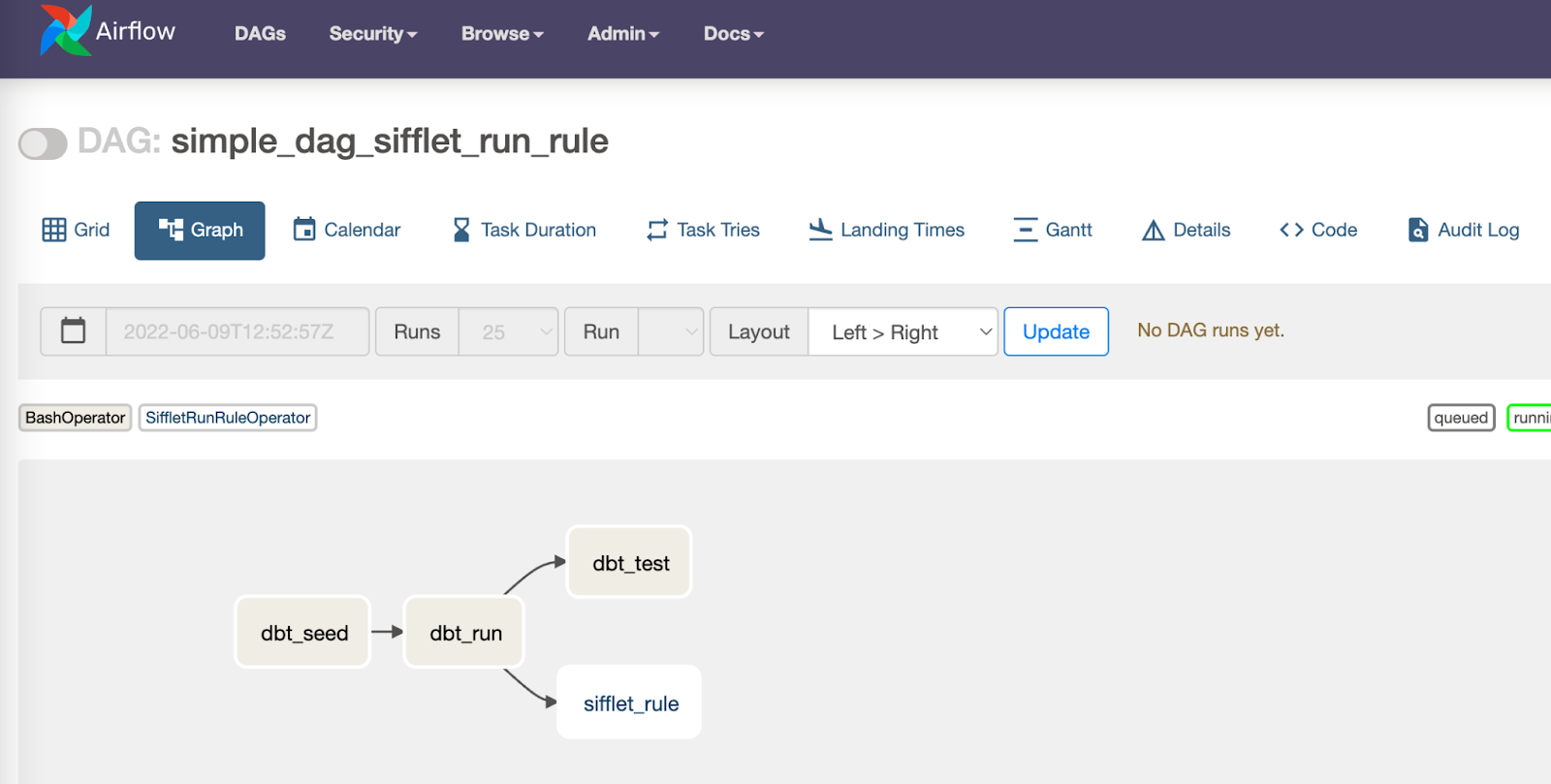Click the Gantt chart icon
The height and width of the screenshot is (784, 1551).
click(x=1025, y=230)
